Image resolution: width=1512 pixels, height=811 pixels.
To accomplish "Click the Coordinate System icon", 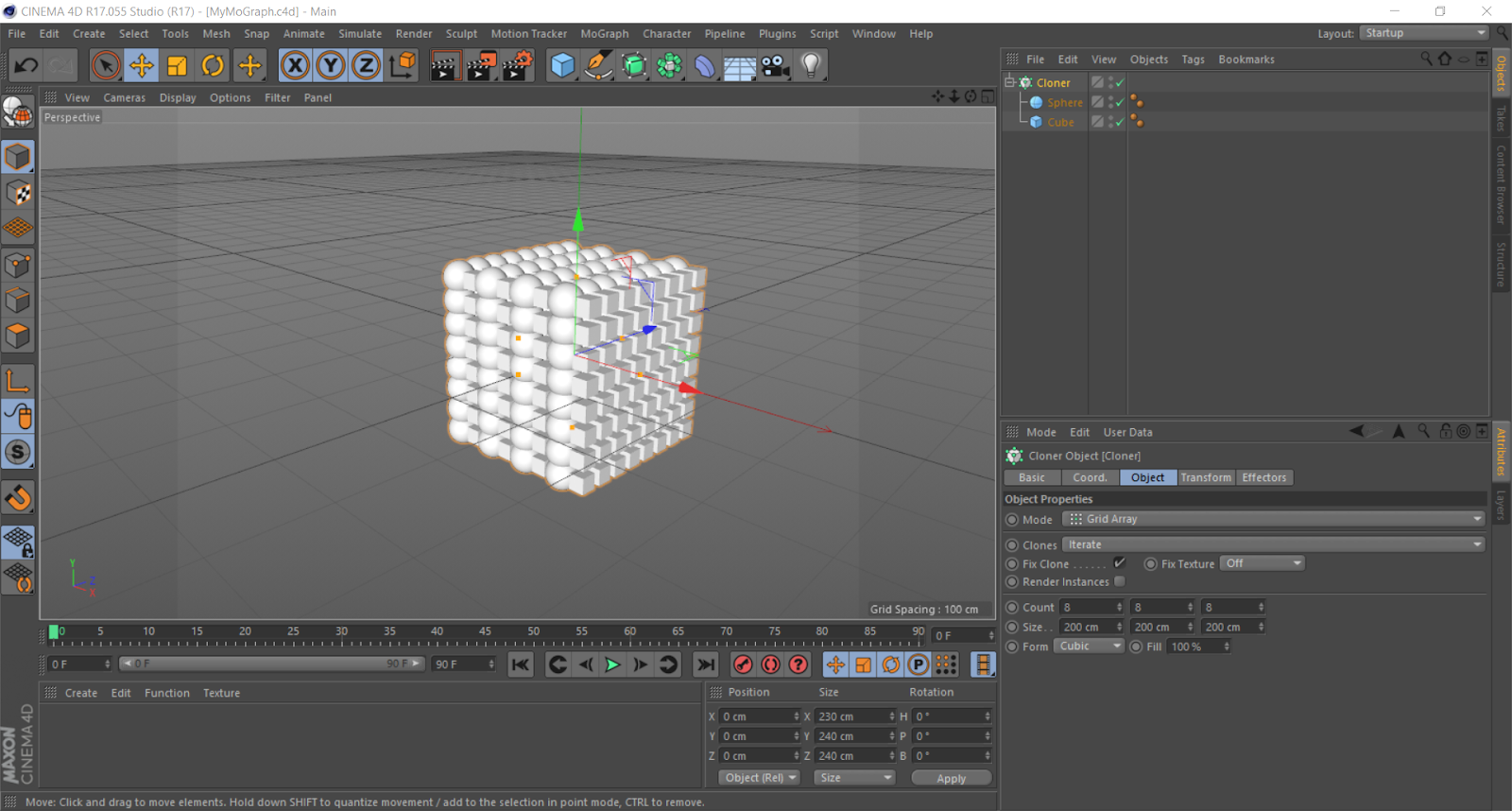I will tap(403, 65).
